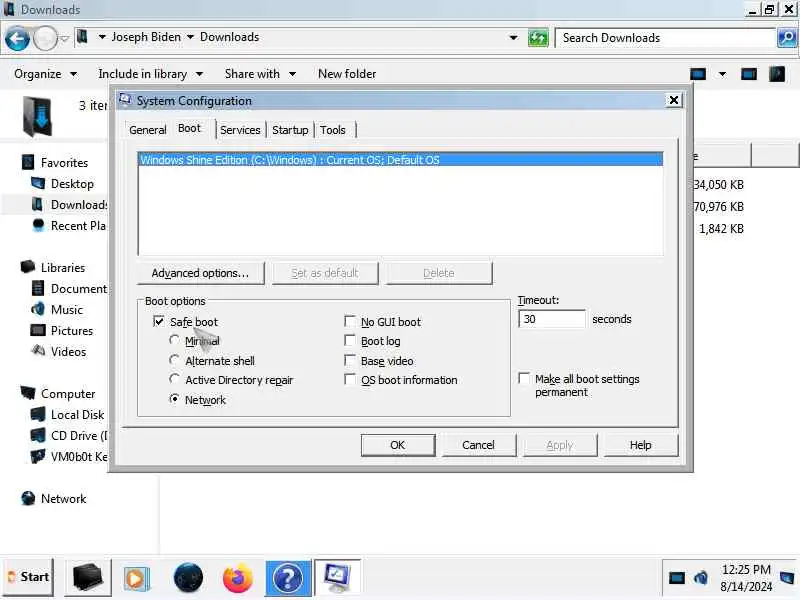The image size is (800, 600).
Task: Select the Minimal safe boot radio option
Action: coord(174,340)
